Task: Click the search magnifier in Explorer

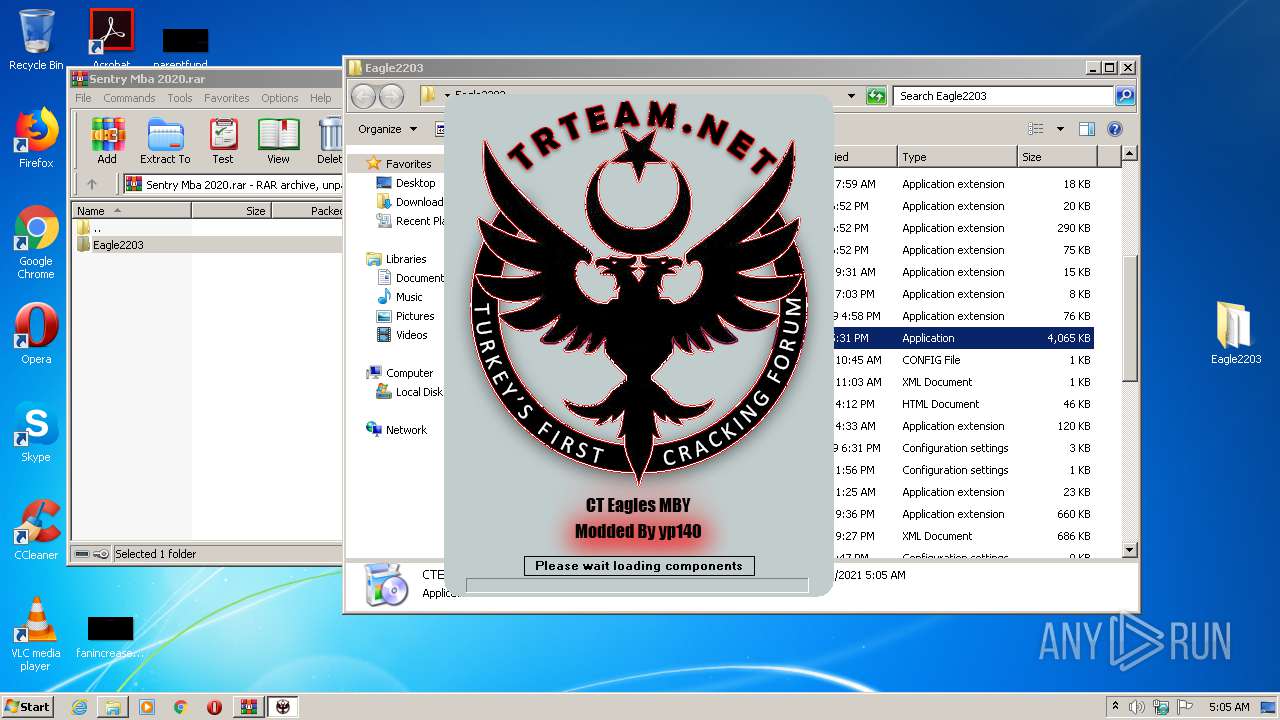Action: [1125, 96]
